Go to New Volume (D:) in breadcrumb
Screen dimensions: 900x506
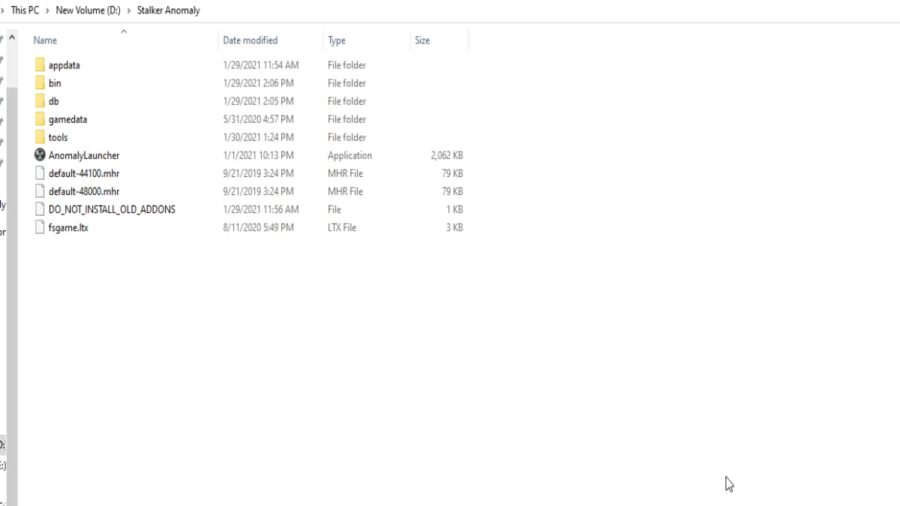[x=88, y=10]
